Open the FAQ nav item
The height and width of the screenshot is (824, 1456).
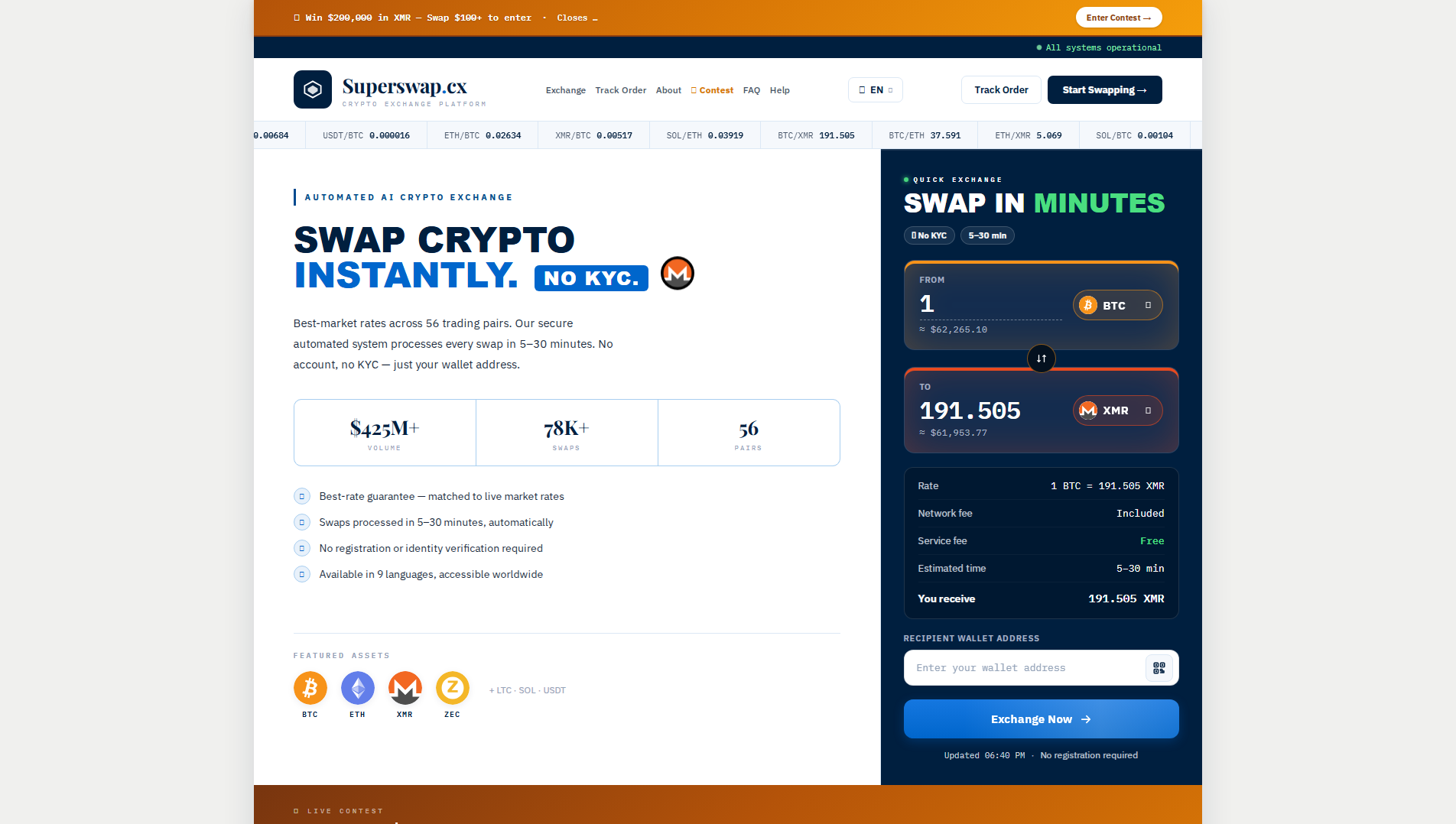[752, 90]
